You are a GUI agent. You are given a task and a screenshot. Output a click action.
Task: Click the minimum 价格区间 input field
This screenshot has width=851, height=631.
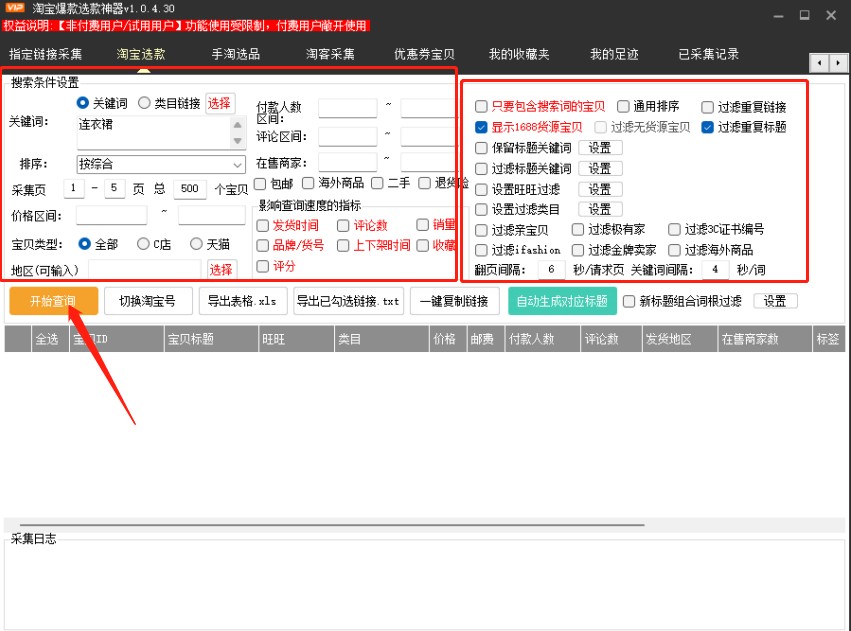point(111,215)
